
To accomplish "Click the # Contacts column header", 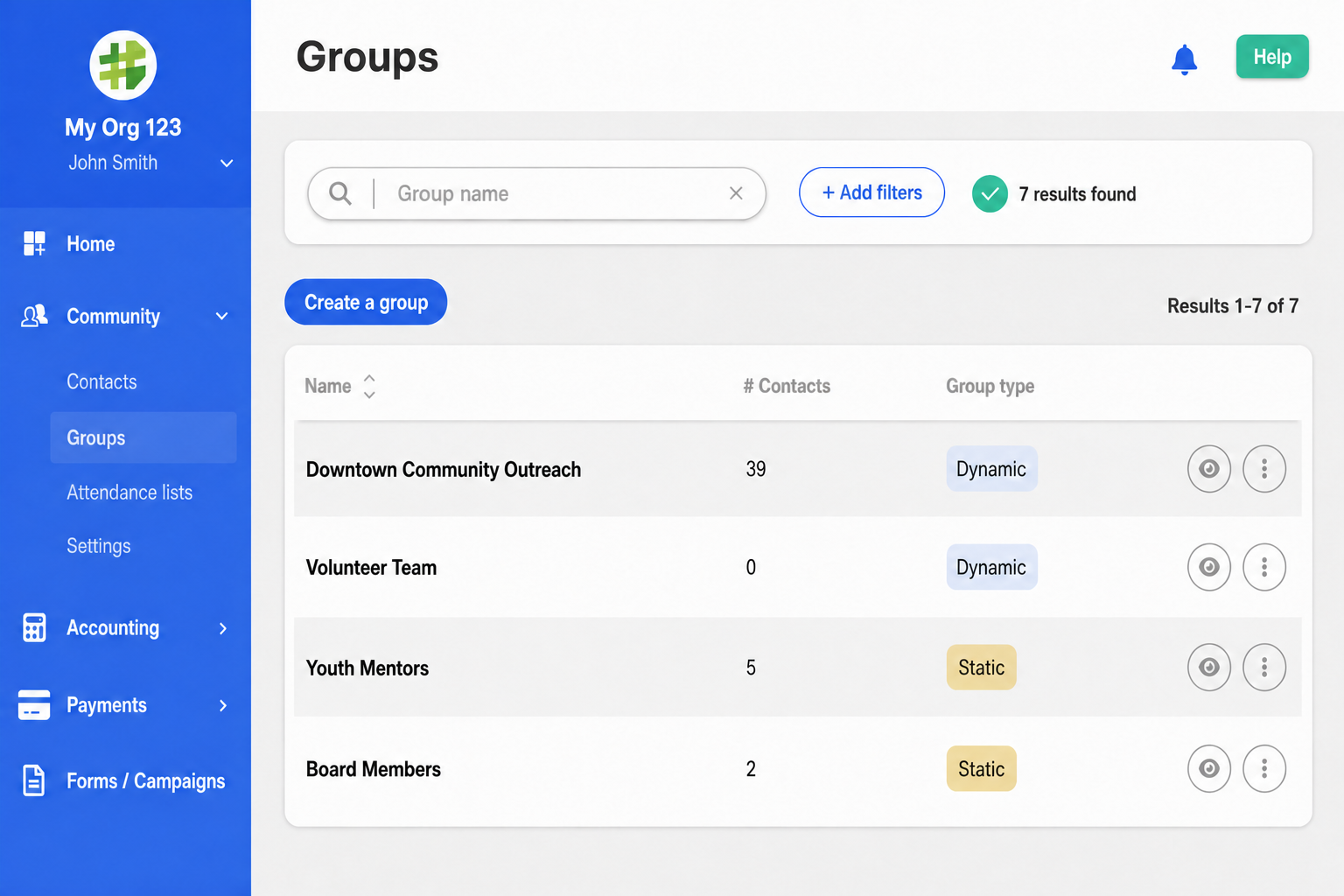I will [x=787, y=386].
